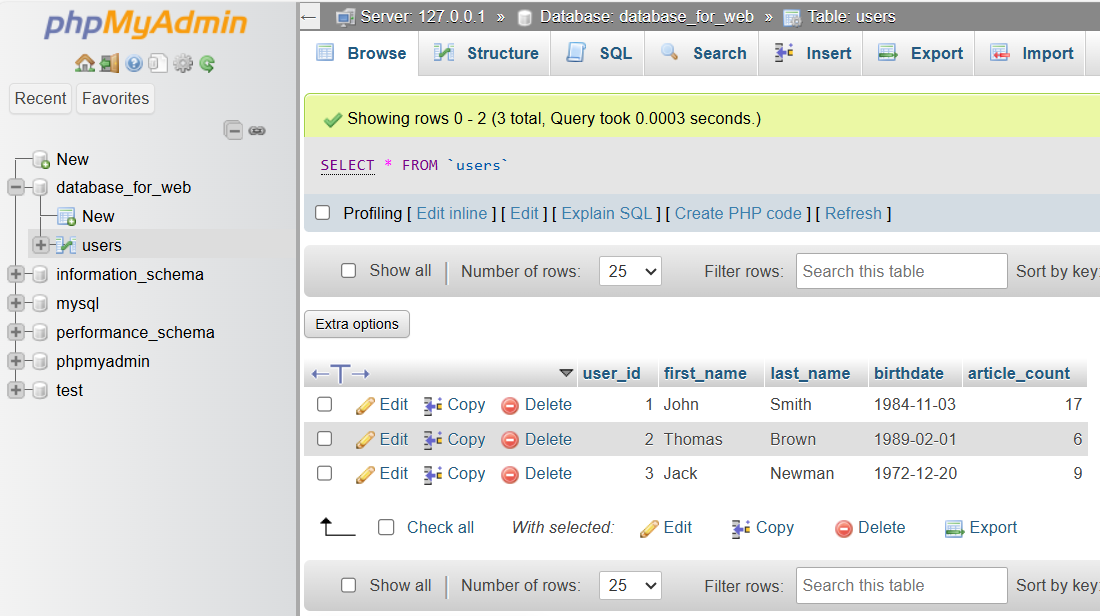This screenshot has width=1100, height=616.
Task: Select the checkbox for Thomas Brown row
Action: [x=324, y=439]
